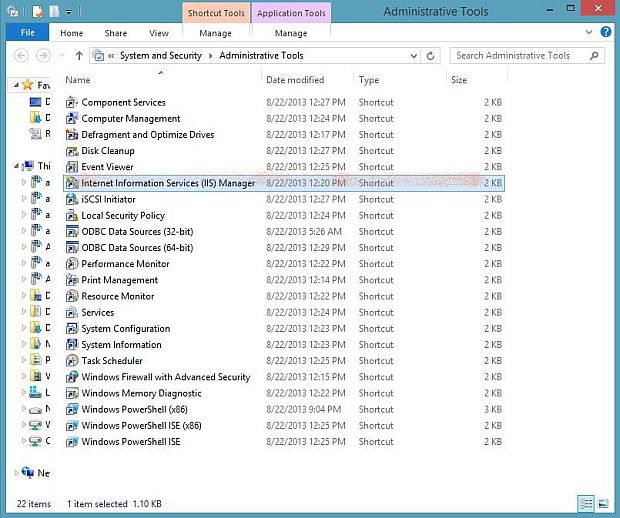Viewport: 620px width, 518px height.
Task: Click the '3 KB' size cell
Action: 493,409
